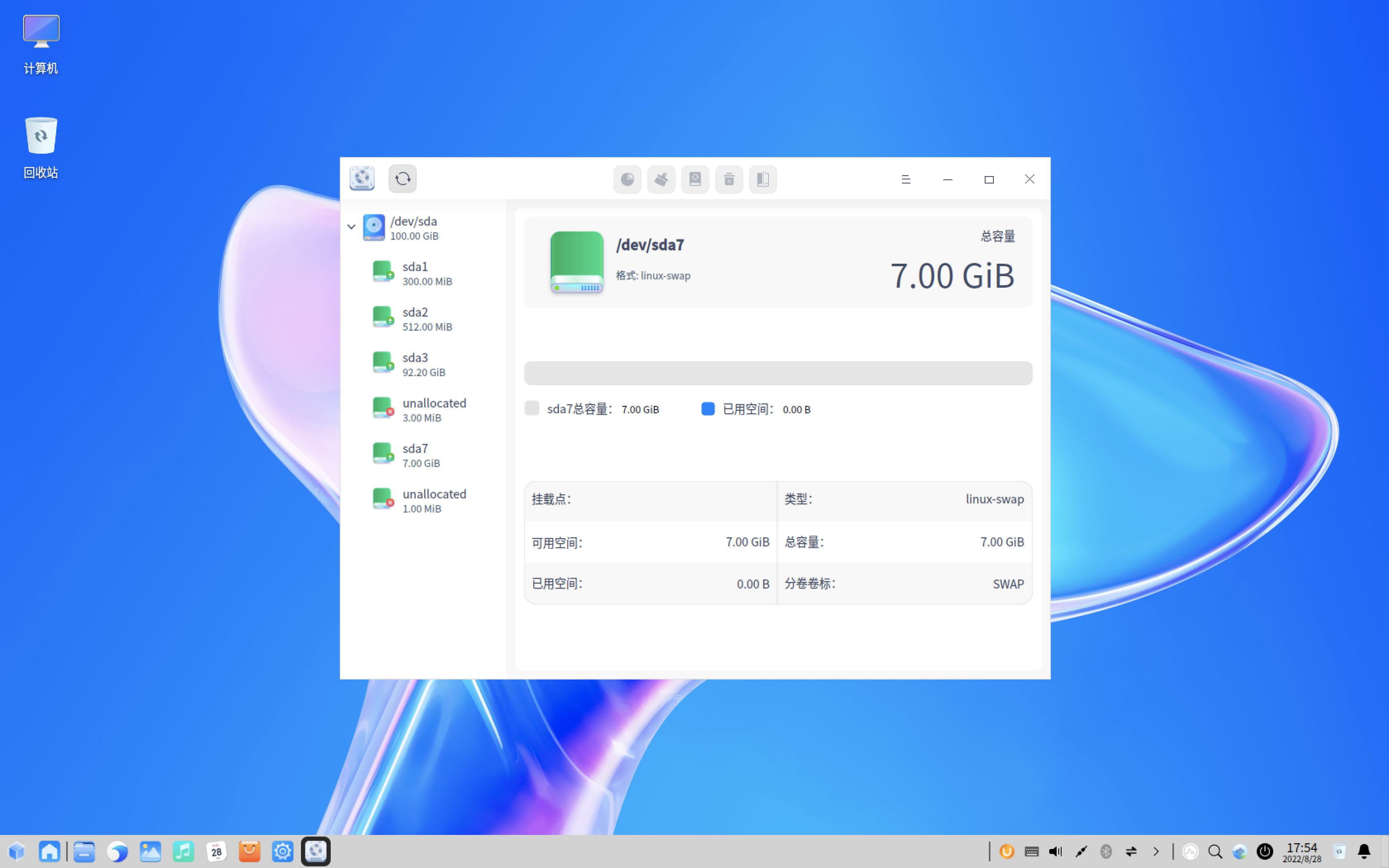The width and height of the screenshot is (1389, 868).
Task: Open the search magnifier tray icon
Action: [1215, 851]
